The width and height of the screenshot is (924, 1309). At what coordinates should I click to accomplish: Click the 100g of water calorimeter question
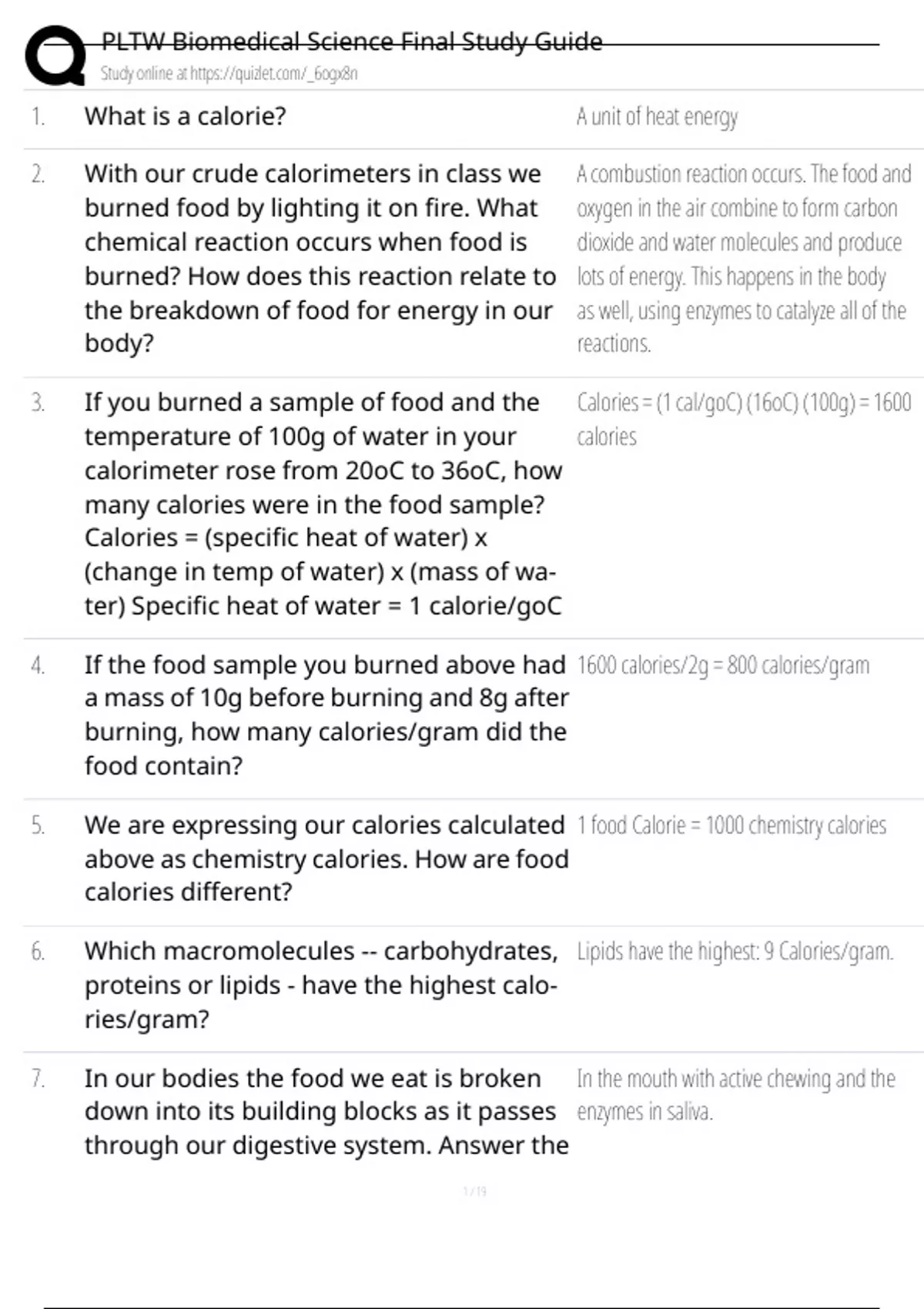[x=323, y=504]
